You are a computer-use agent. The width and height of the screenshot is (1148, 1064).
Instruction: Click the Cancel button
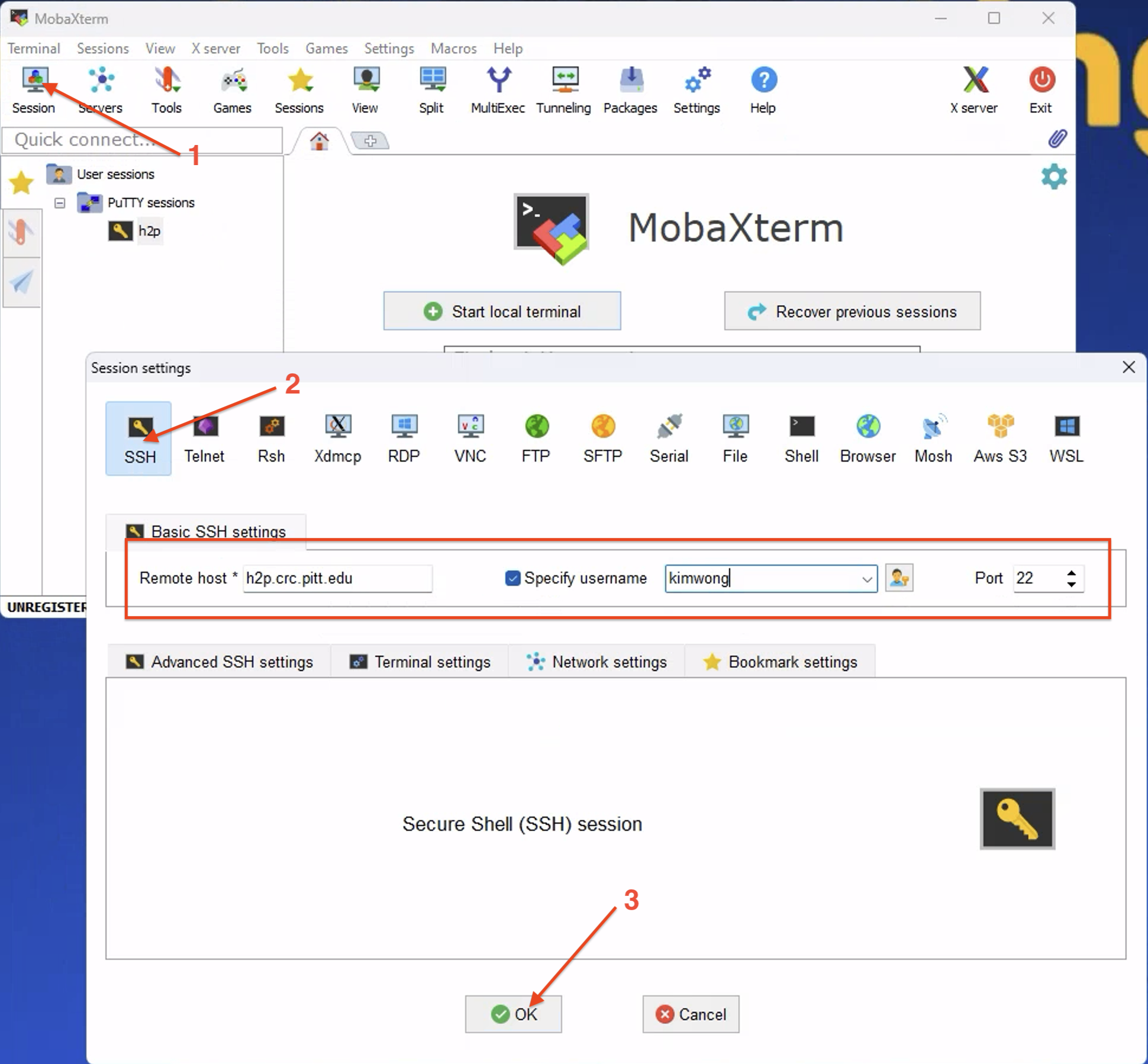pos(691,1014)
